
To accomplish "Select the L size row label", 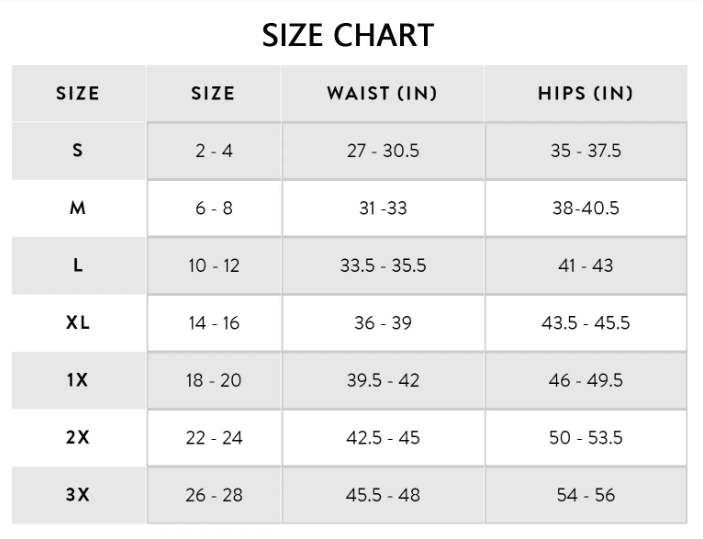I will [x=78, y=266].
